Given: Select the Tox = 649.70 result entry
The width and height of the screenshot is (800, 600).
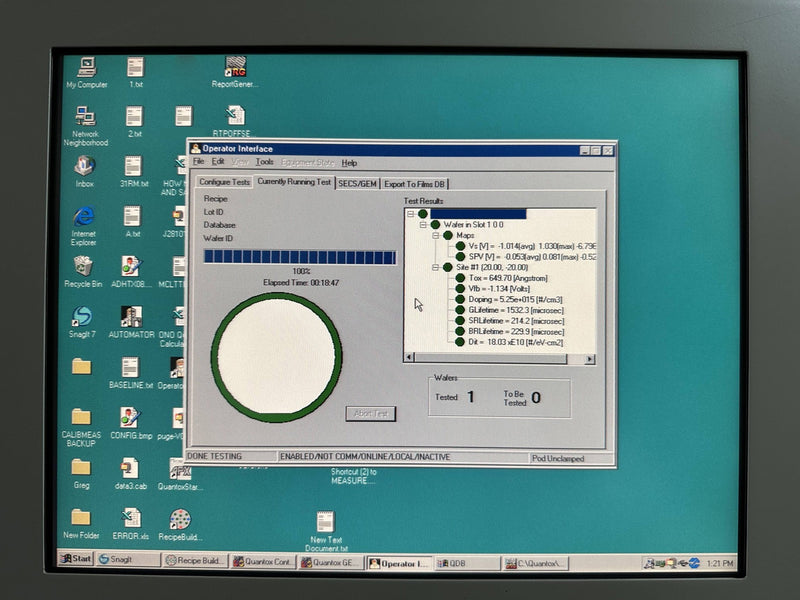Looking at the screenshot, I should 490,277.
